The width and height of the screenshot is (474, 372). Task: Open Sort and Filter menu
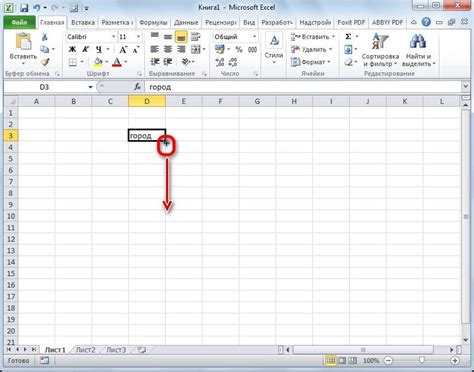point(380,49)
